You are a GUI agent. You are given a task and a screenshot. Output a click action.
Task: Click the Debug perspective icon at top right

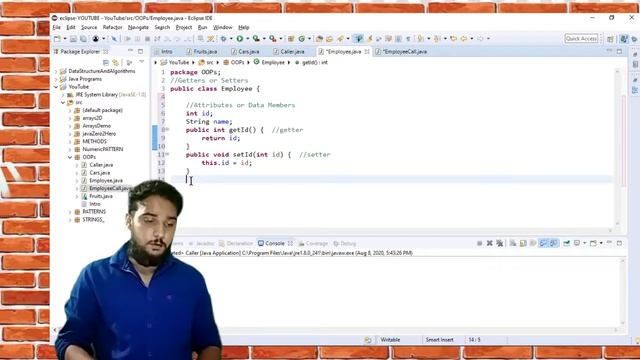tap(634, 38)
